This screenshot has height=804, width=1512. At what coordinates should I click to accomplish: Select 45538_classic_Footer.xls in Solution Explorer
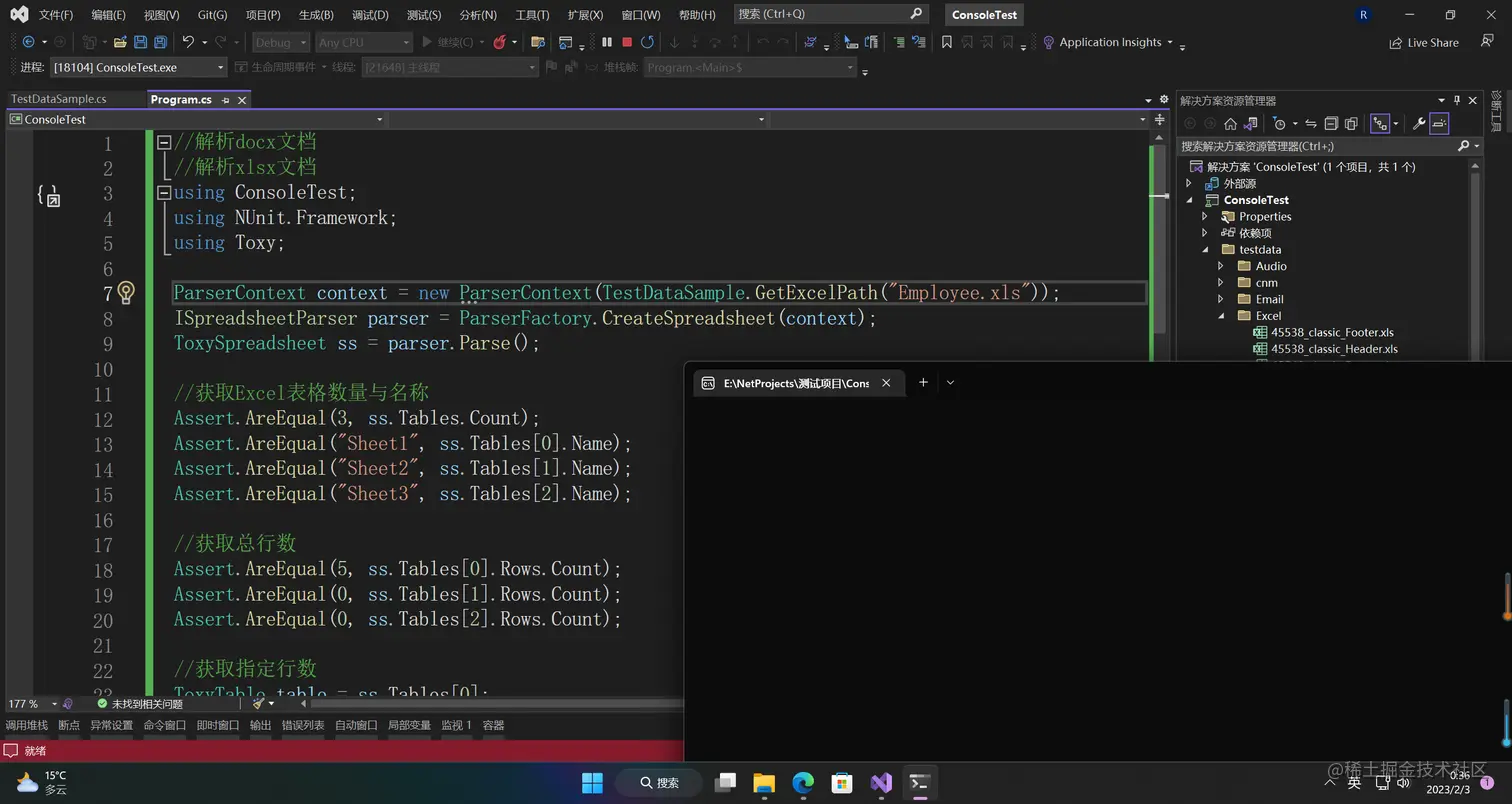pyautogui.click(x=1331, y=332)
